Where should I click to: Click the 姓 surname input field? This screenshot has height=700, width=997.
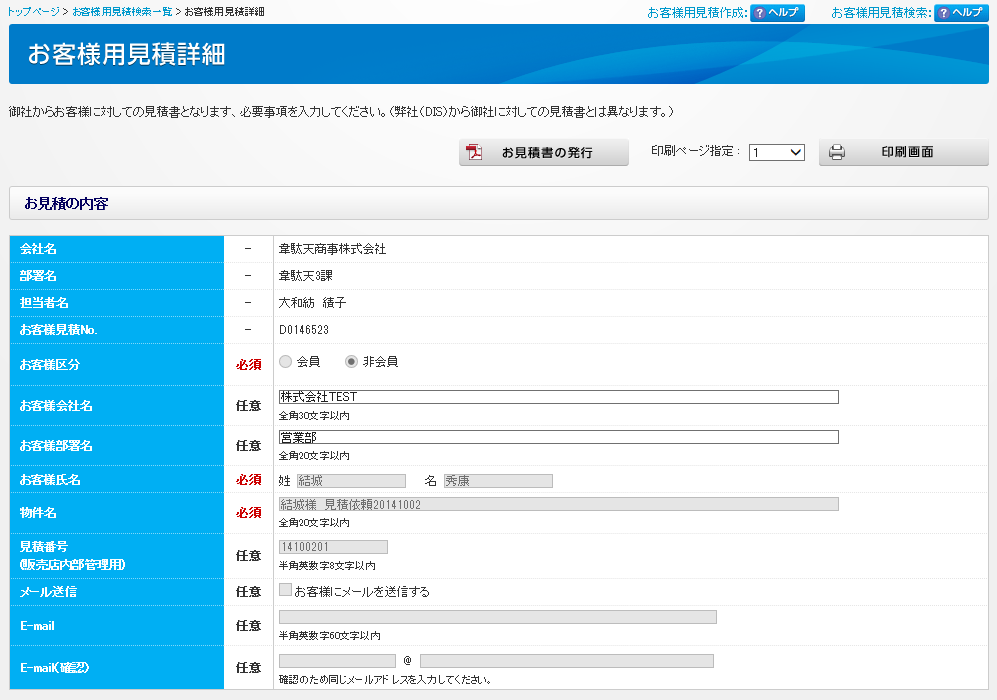(x=351, y=481)
